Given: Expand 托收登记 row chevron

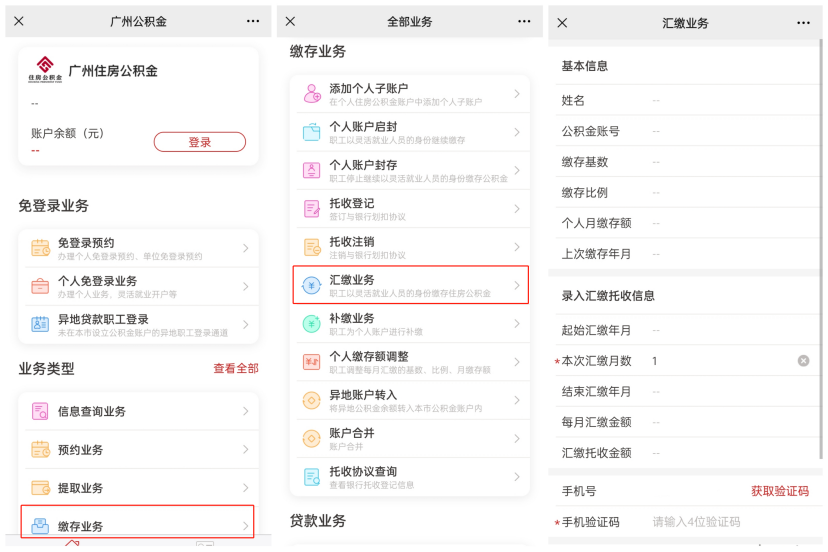Looking at the screenshot, I should coord(517,209).
